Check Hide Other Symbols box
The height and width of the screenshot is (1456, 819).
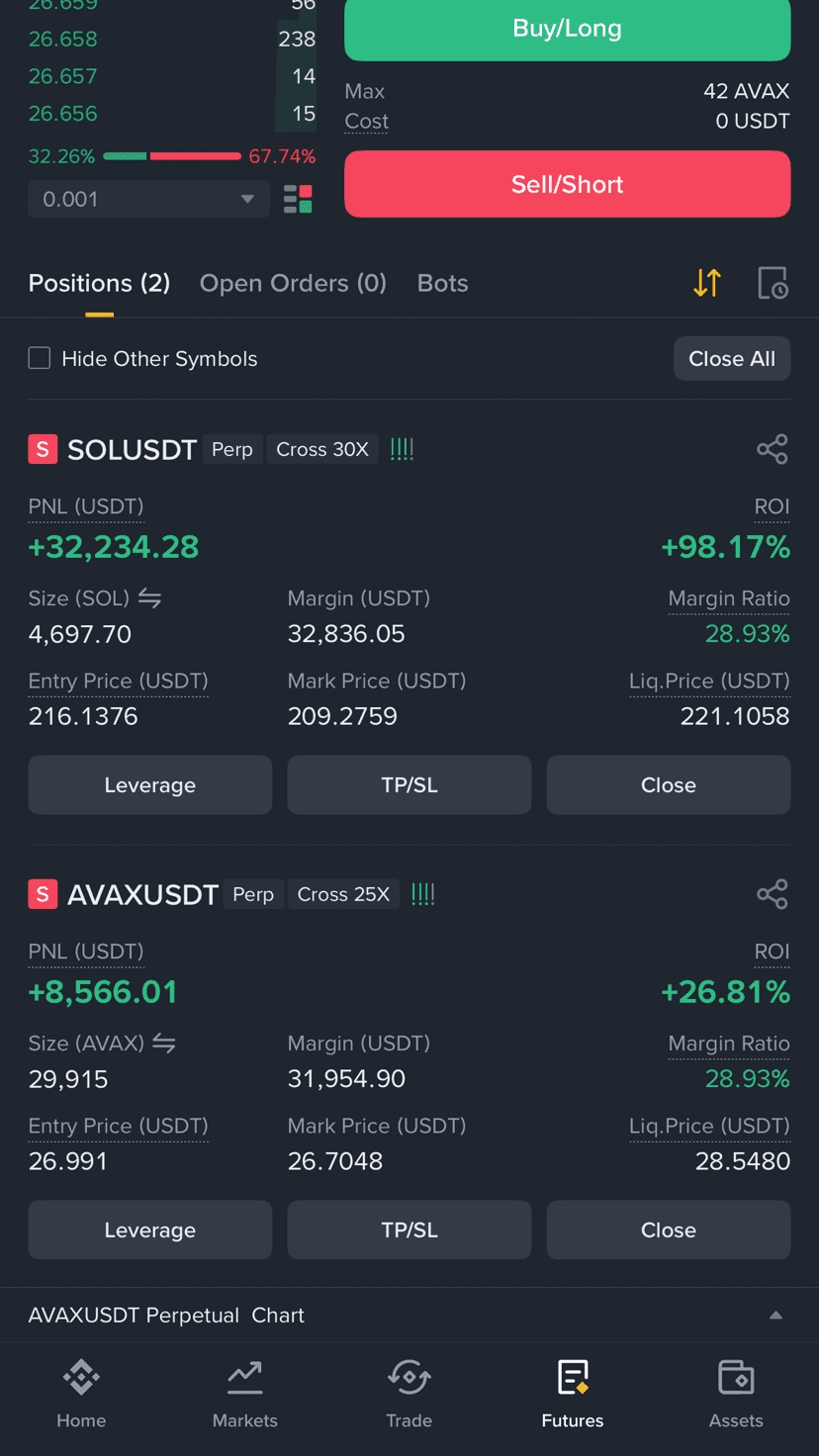(x=40, y=358)
